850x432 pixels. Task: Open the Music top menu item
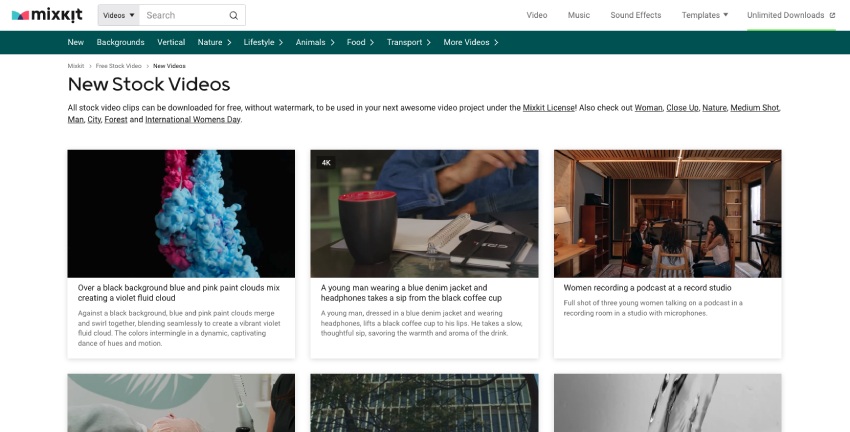coord(578,15)
